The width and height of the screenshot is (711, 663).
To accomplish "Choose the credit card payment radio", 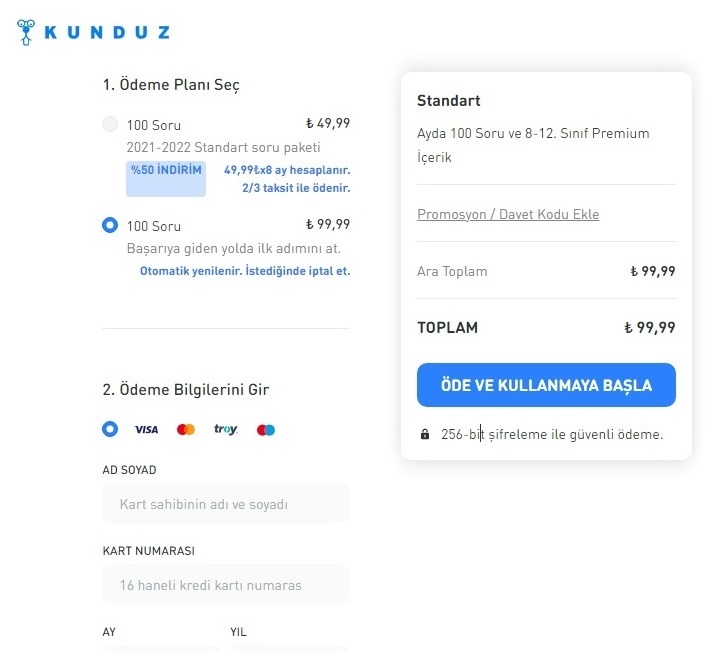I will (110, 429).
